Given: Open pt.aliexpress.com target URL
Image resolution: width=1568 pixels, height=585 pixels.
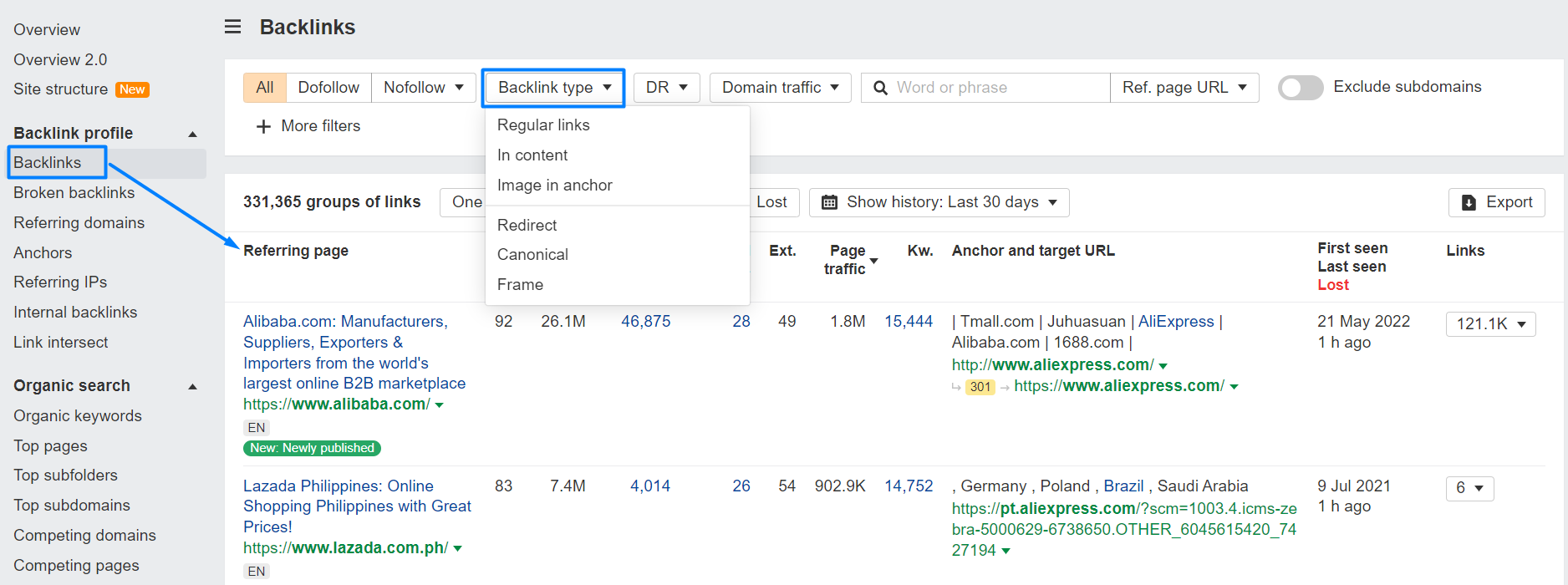Looking at the screenshot, I should pos(1124,530).
